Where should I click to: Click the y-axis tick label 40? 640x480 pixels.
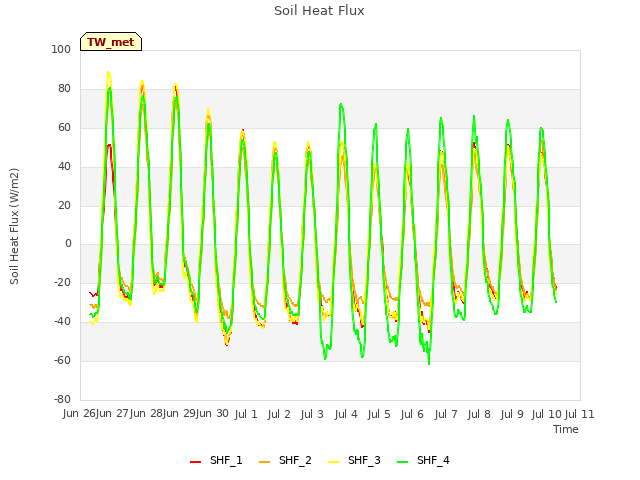[x=64, y=167]
